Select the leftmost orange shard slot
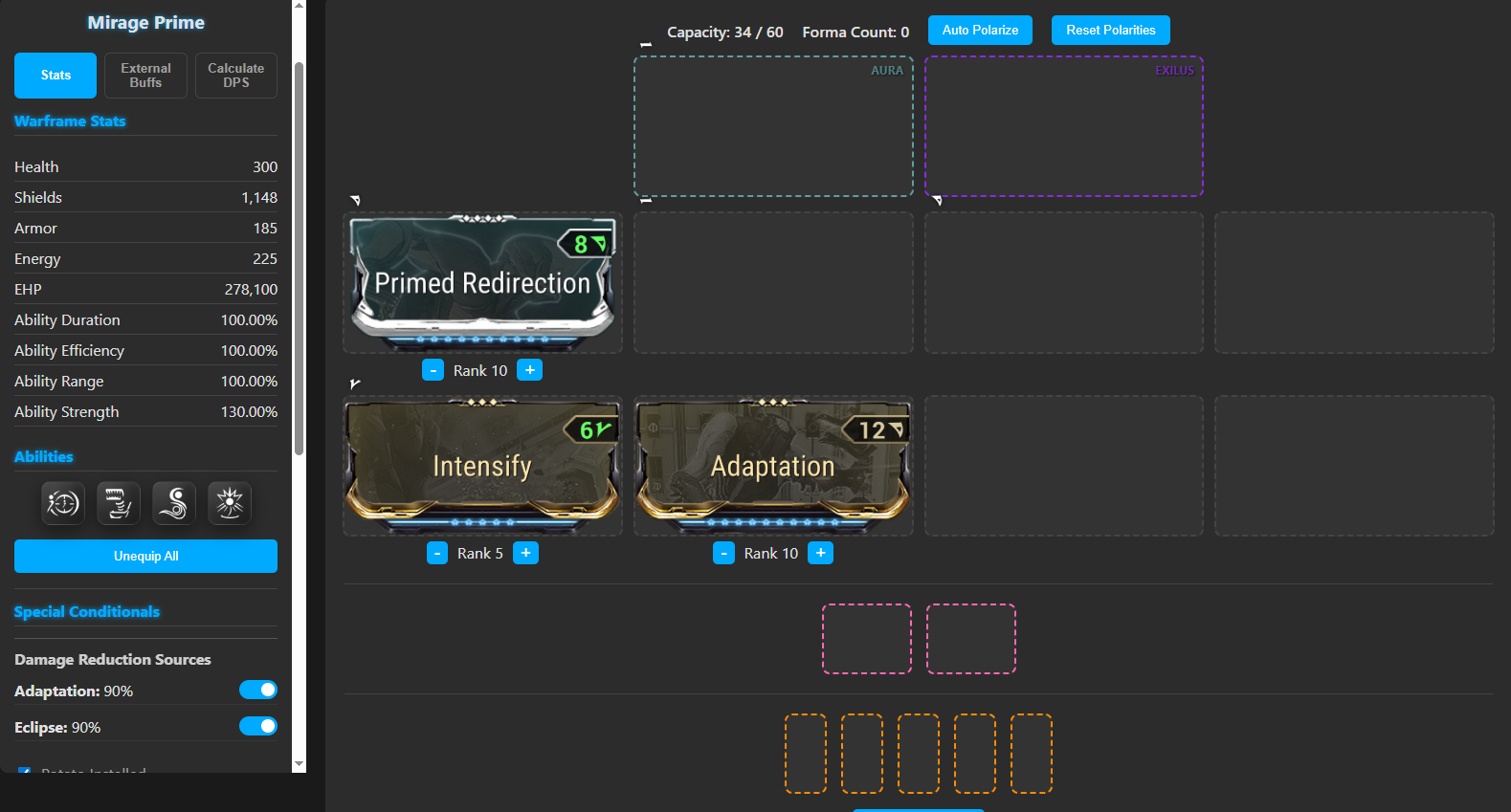The image size is (1511, 812). click(806, 754)
